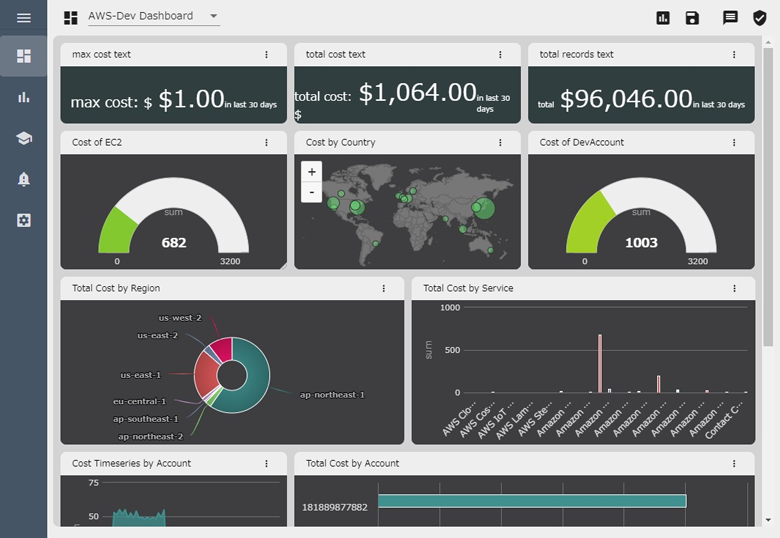
Task: Click the ap-northeast-1 donut label
Action: click(x=332, y=395)
